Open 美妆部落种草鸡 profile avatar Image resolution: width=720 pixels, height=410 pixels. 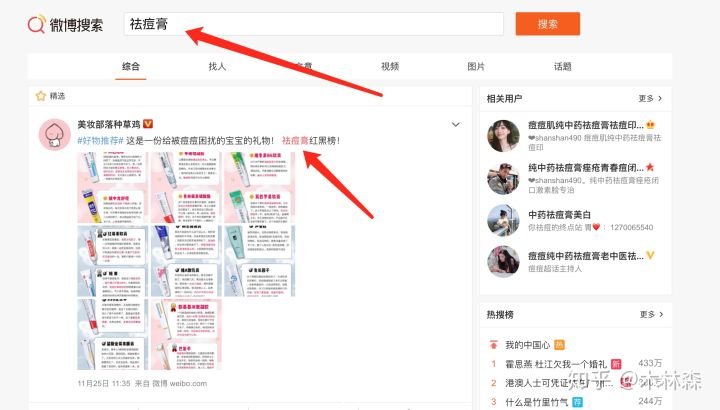pos(55,135)
